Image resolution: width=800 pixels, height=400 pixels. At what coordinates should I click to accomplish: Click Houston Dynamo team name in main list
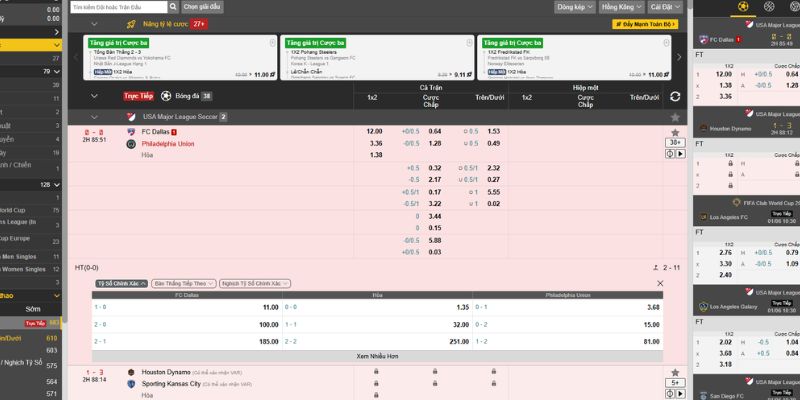(x=166, y=372)
